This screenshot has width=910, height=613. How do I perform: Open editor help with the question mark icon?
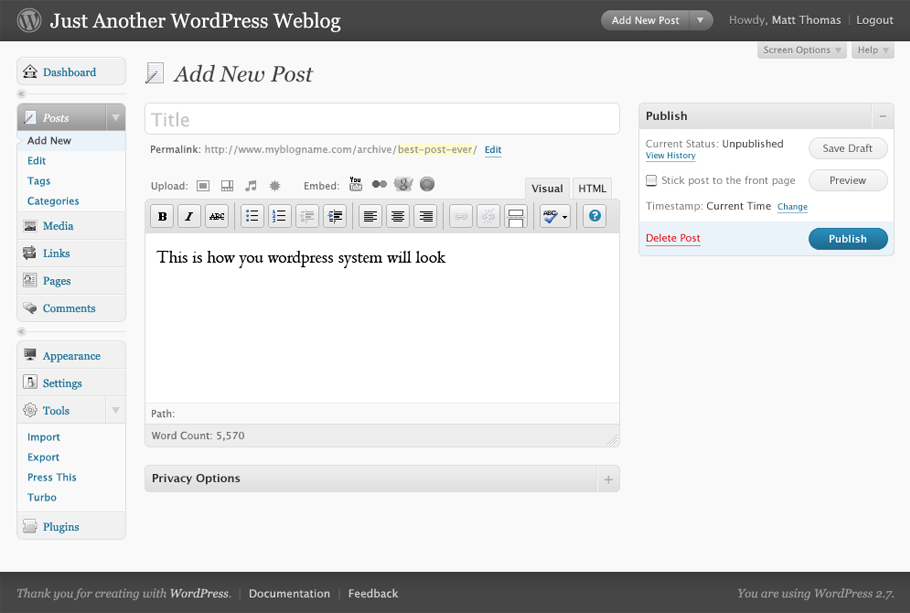[594, 217]
